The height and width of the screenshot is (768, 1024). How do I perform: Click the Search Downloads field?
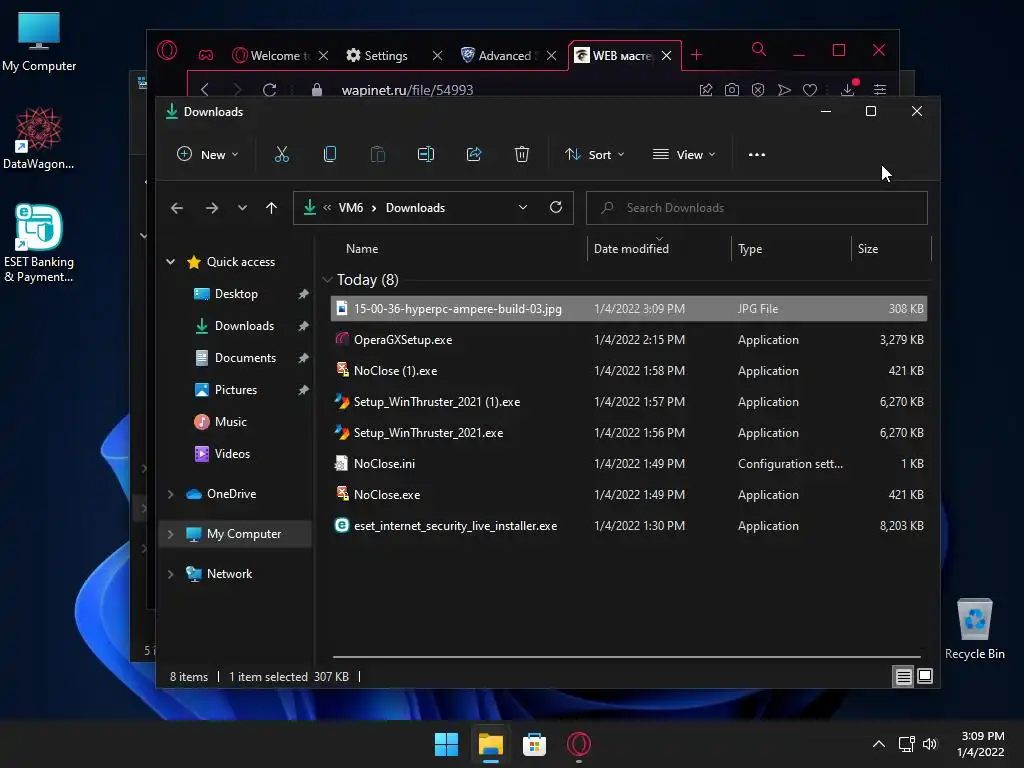point(756,208)
